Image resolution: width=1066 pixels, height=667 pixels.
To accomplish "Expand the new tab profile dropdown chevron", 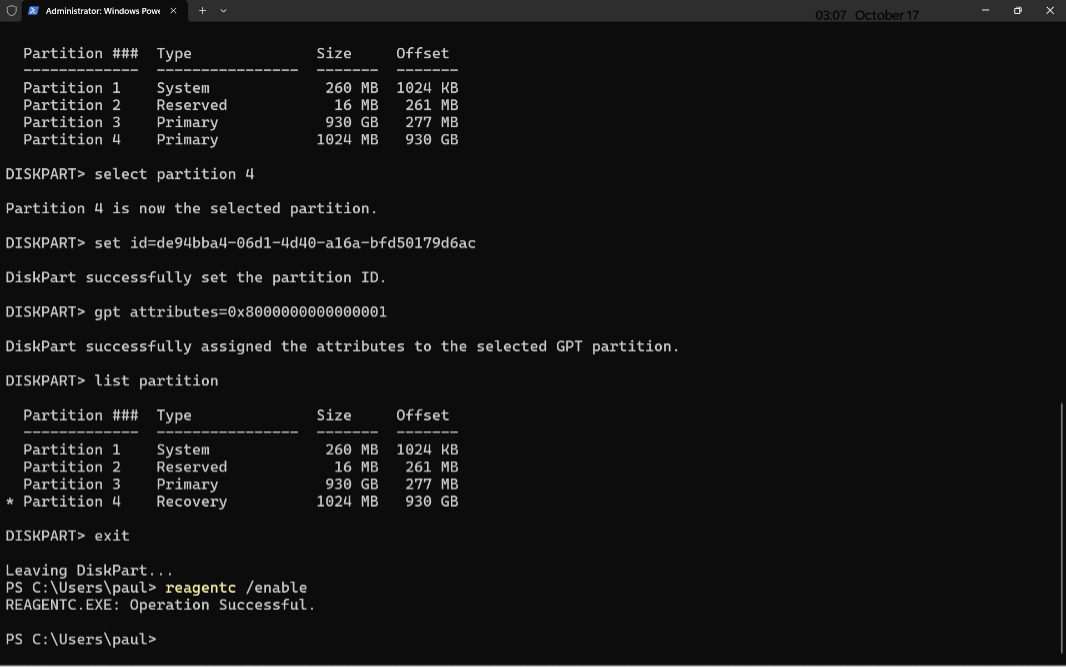I will 223,11.
